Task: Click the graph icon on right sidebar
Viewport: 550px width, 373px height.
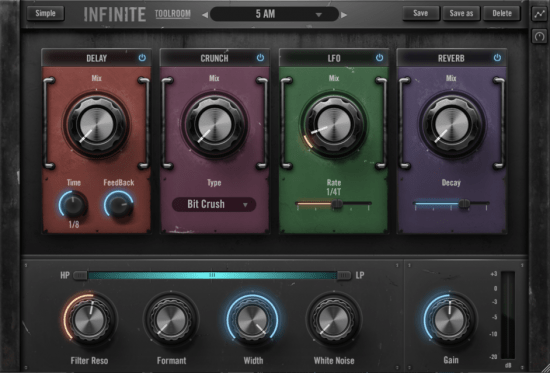Action: pyautogui.click(x=539, y=14)
